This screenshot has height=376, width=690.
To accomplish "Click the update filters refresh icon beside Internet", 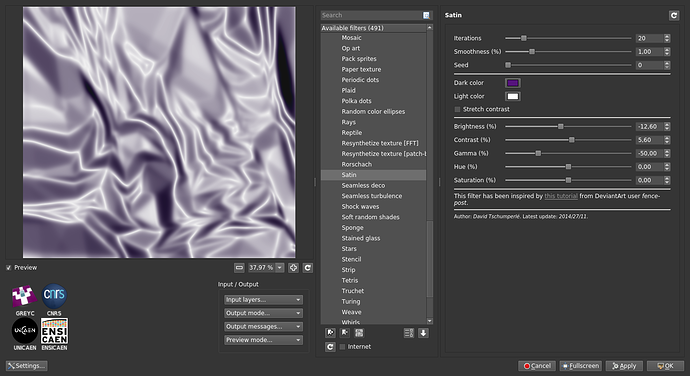I will pyautogui.click(x=330, y=347).
